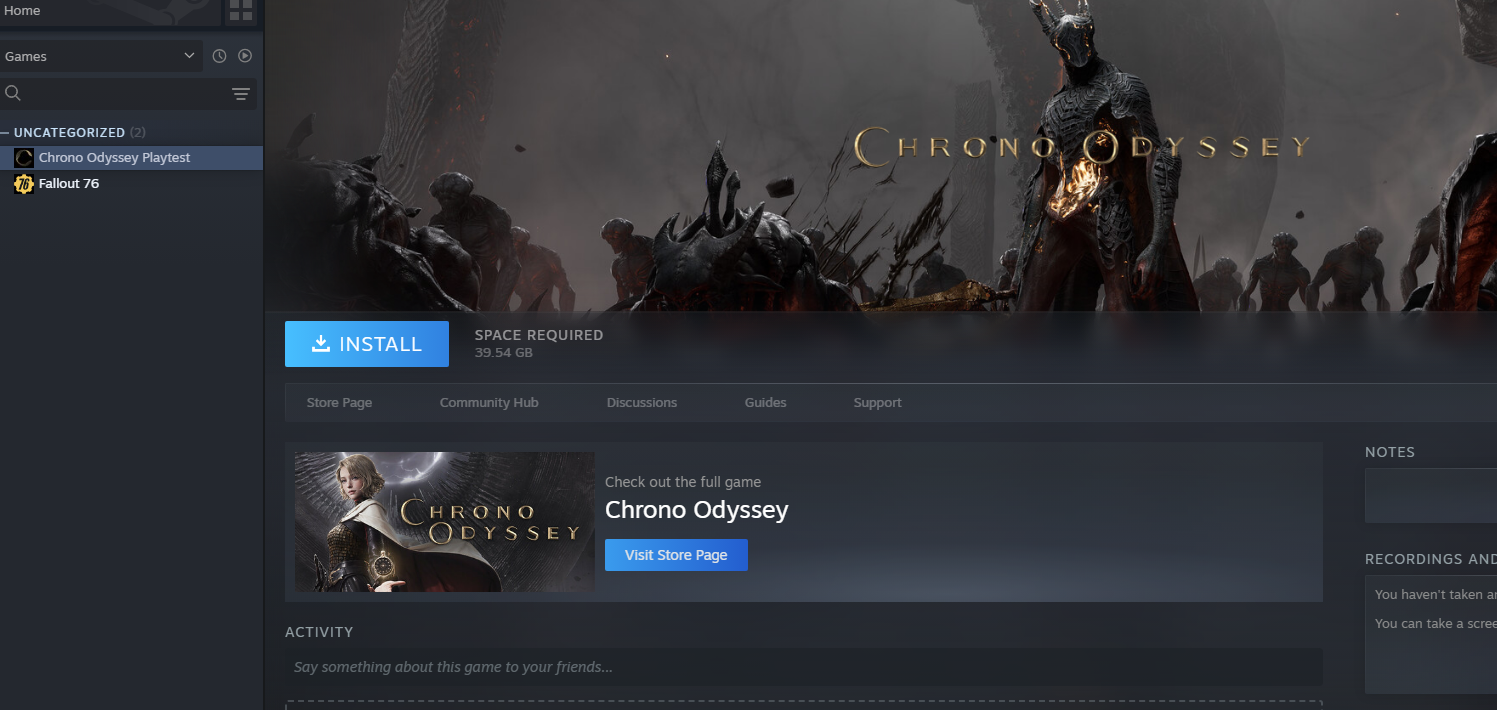Open the Store Page tab
The width and height of the screenshot is (1497, 710).
(x=339, y=403)
